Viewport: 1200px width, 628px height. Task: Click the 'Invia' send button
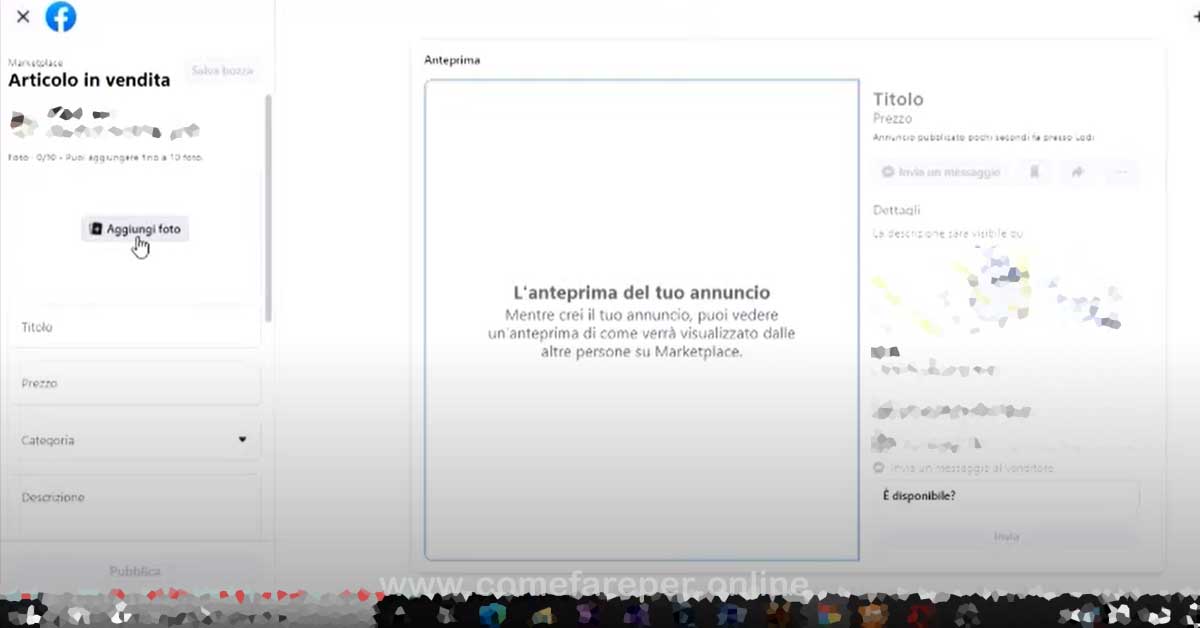coord(1007,536)
